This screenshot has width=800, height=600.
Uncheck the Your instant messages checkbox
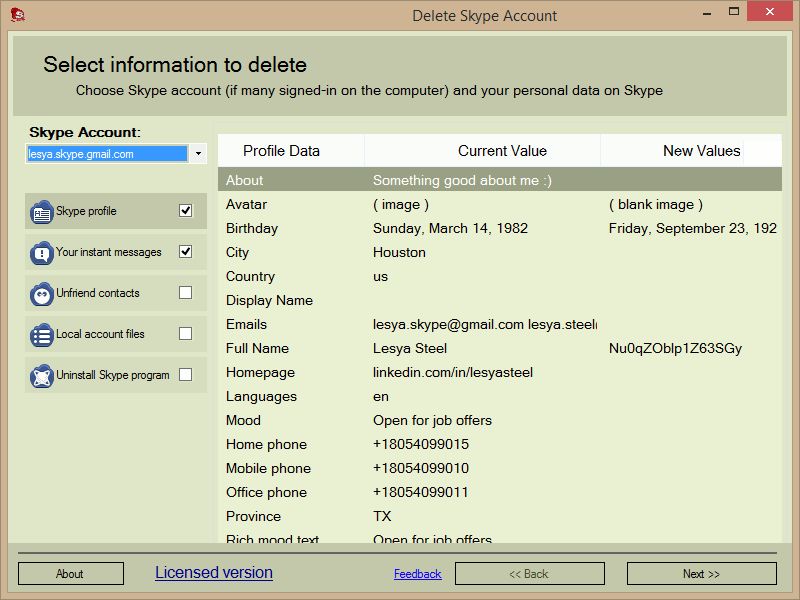(x=186, y=252)
